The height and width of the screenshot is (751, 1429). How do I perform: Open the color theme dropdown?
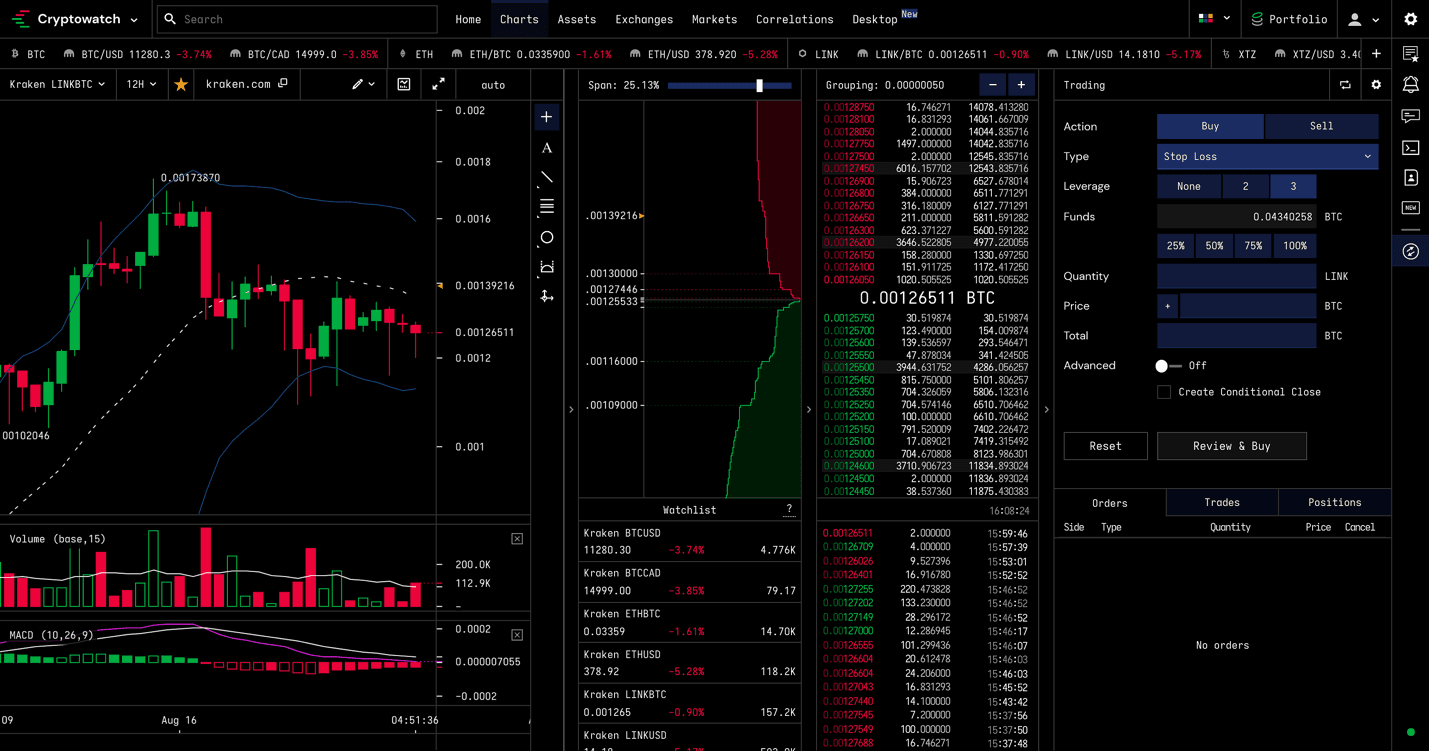pos(1214,19)
